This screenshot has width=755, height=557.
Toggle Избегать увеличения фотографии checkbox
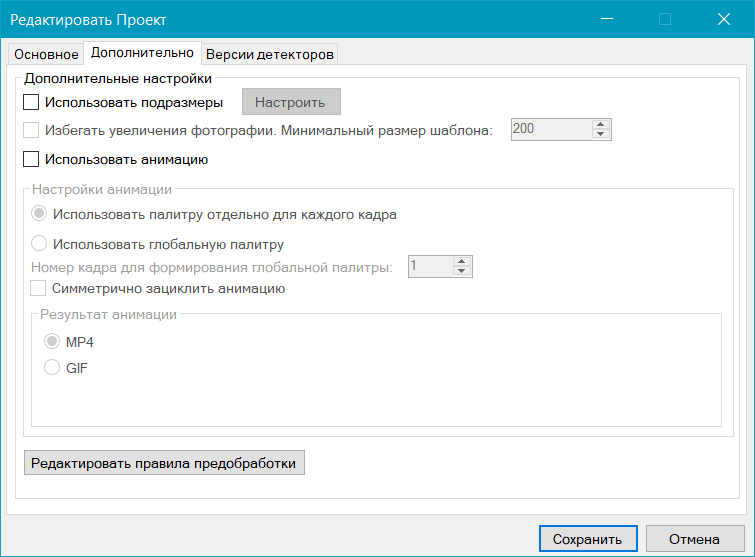point(31,130)
